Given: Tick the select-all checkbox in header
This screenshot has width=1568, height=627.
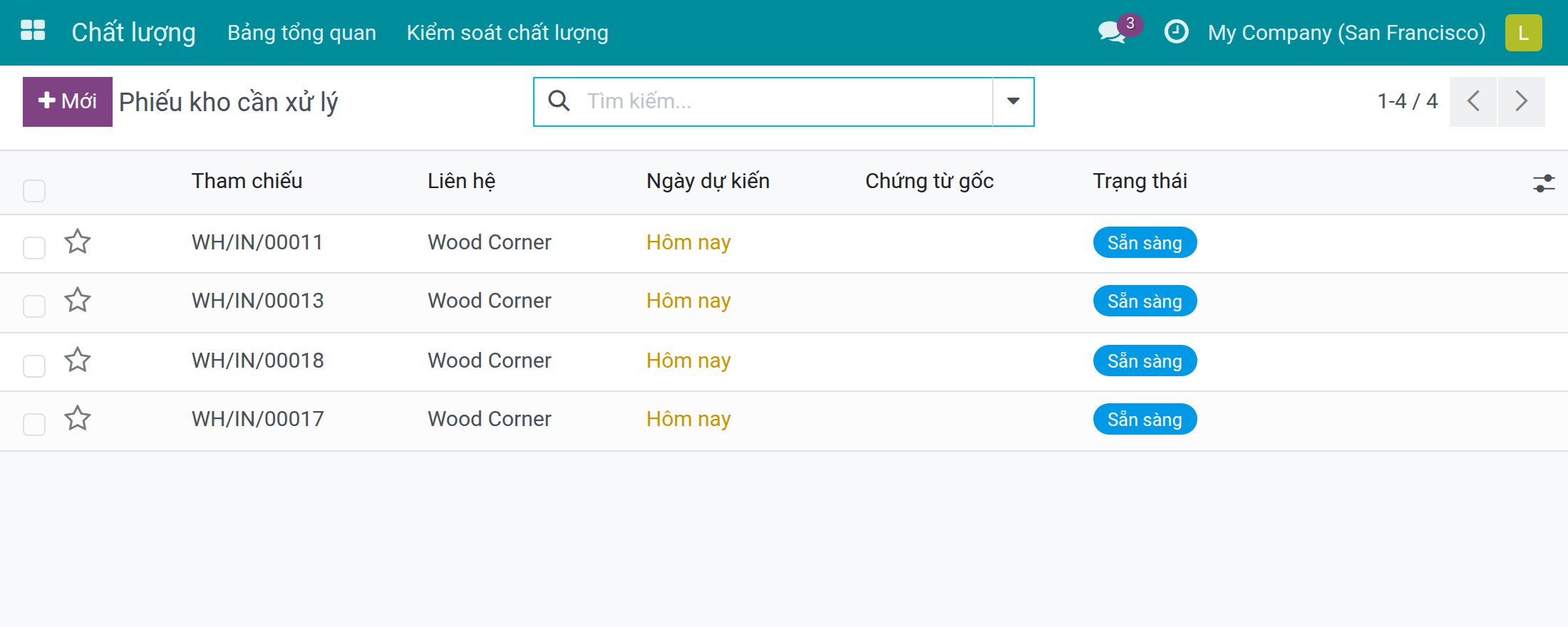Looking at the screenshot, I should 34,191.
